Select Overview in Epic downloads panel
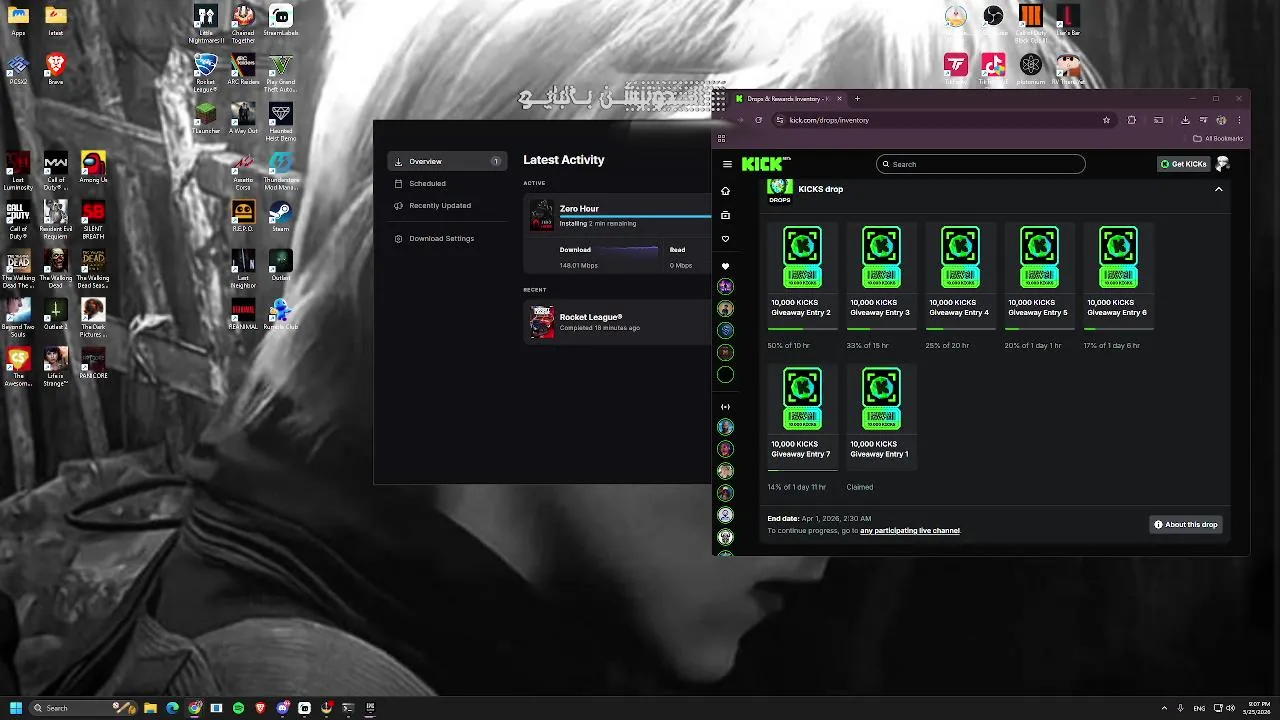 click(x=448, y=161)
